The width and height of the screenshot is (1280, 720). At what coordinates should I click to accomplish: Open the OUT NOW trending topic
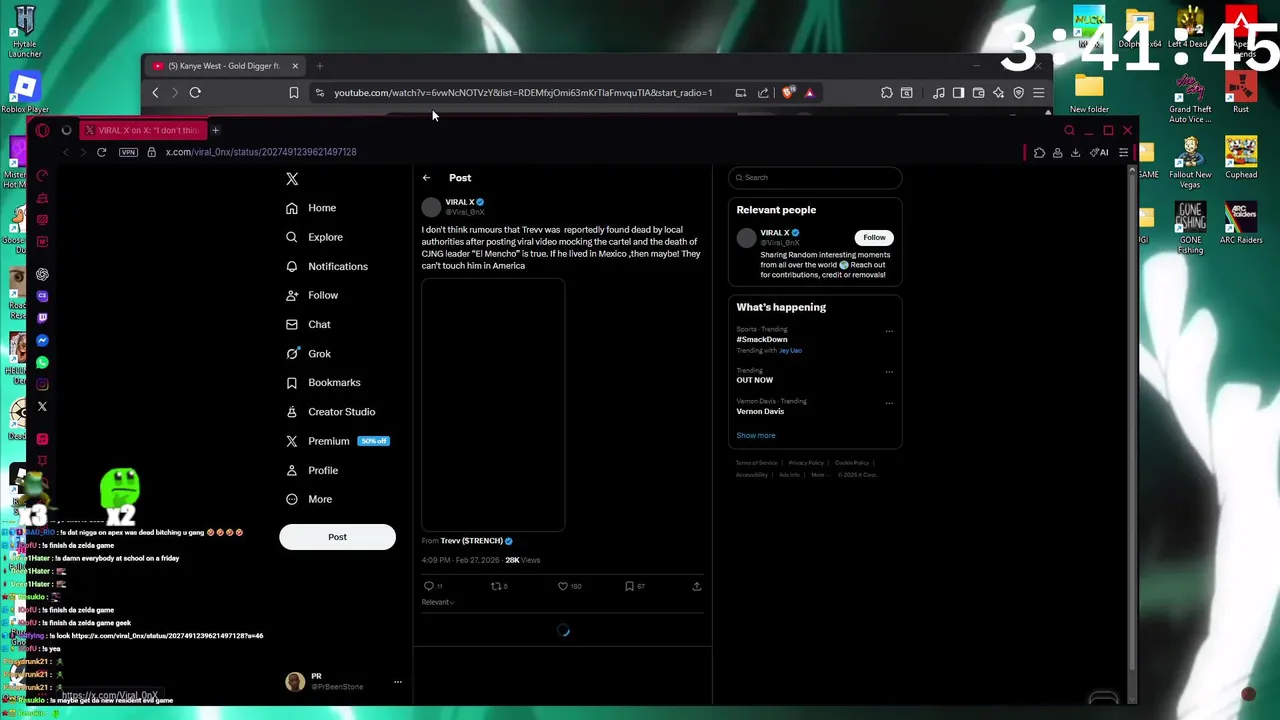755,380
